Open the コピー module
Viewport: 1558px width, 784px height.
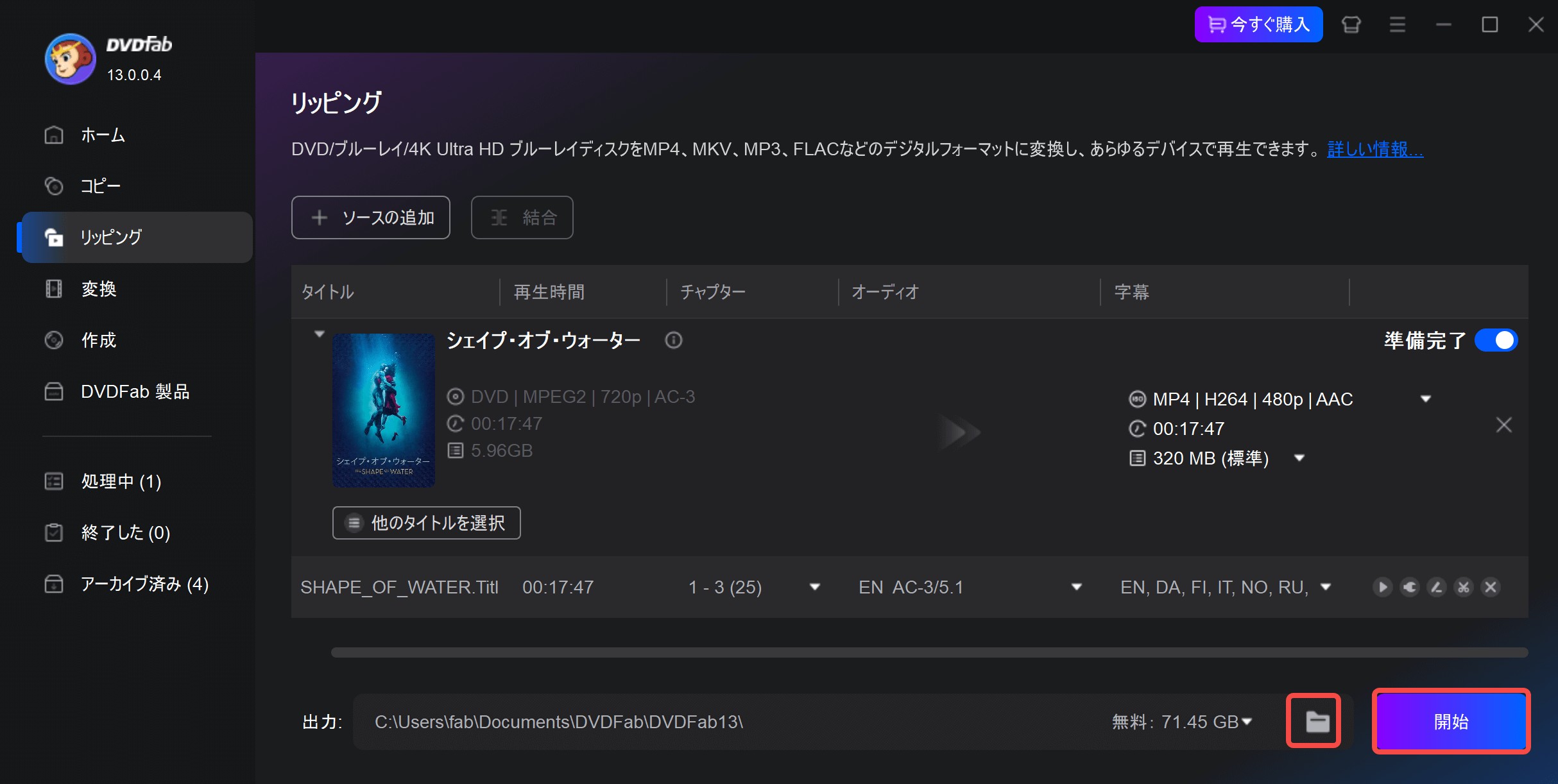(x=137, y=186)
